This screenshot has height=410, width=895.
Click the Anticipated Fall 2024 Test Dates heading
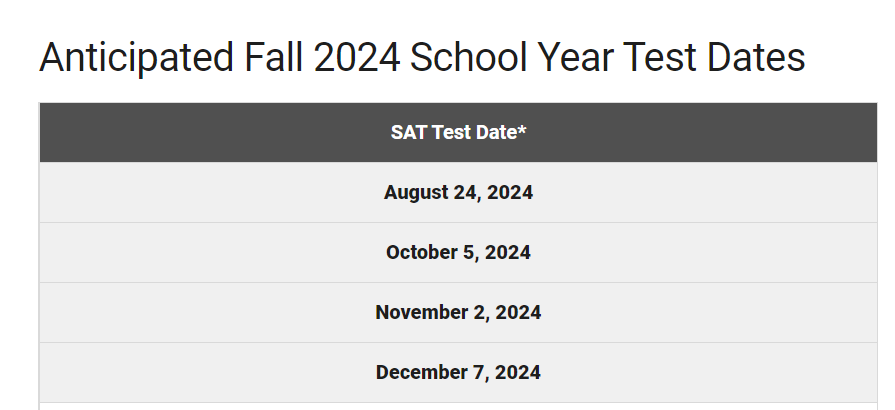pos(421,58)
